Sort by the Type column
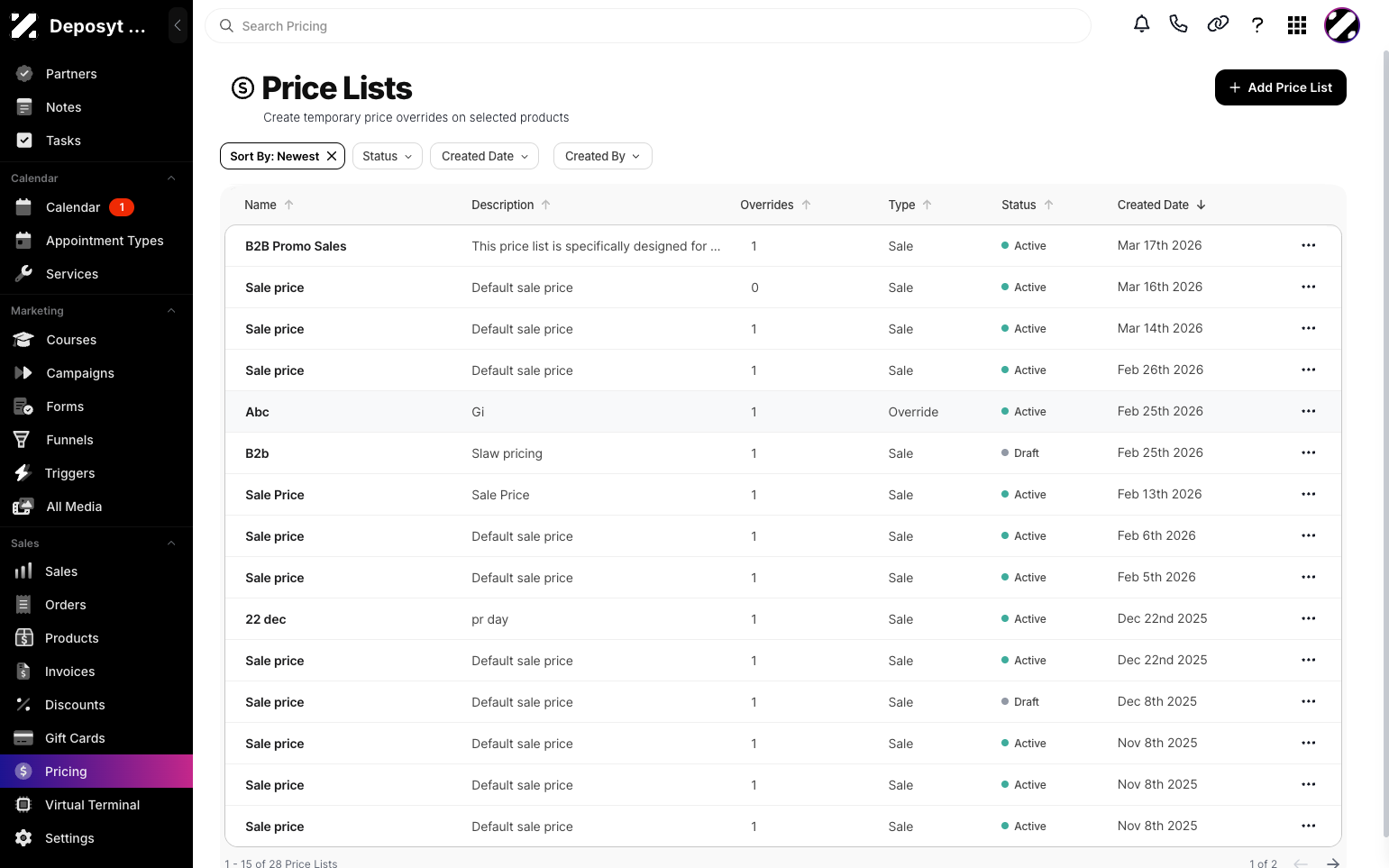The image size is (1389, 868). click(x=909, y=205)
